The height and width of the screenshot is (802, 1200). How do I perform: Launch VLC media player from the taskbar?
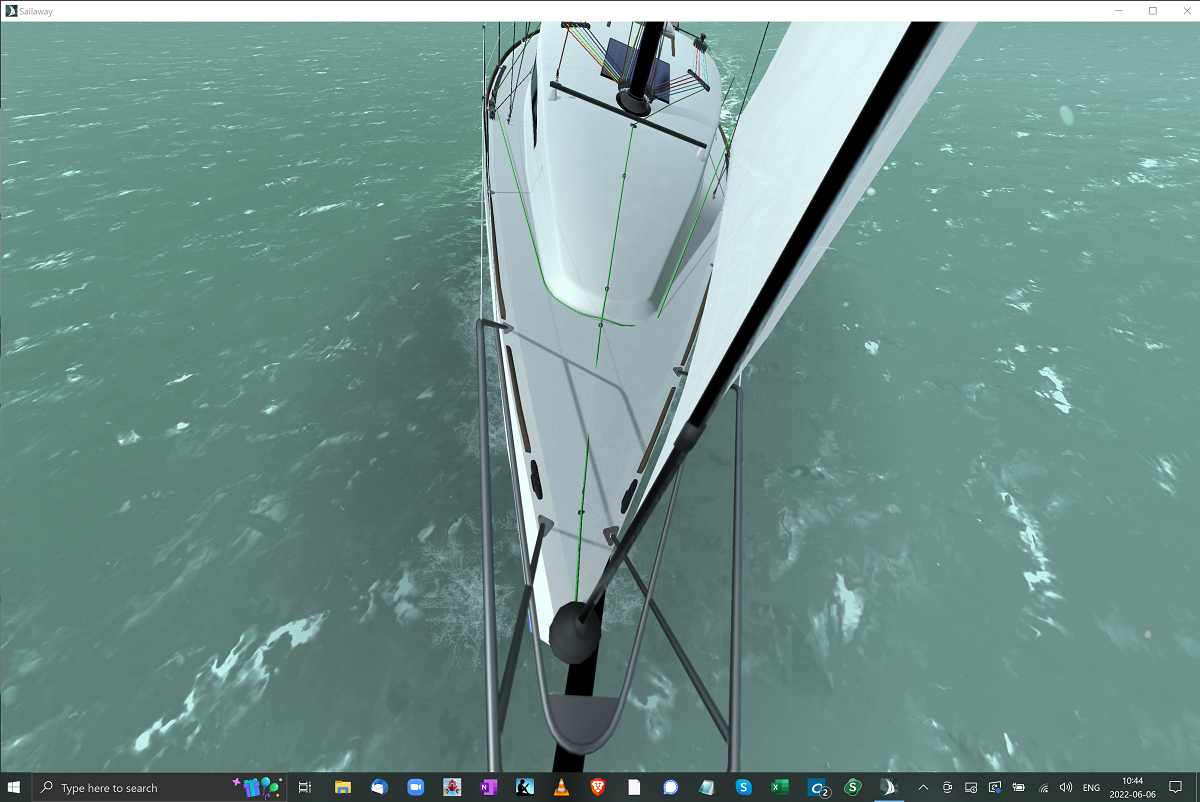pos(561,787)
